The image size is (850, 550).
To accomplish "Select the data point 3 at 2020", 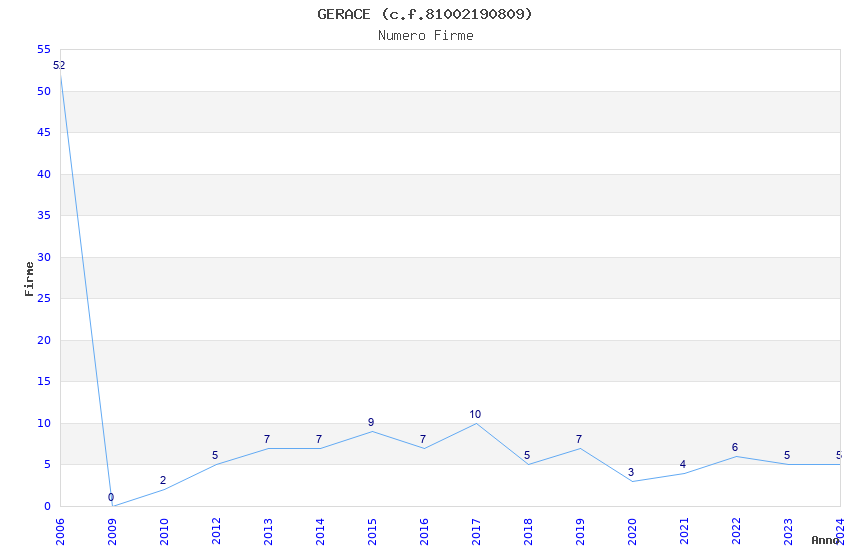I will click(x=632, y=481).
